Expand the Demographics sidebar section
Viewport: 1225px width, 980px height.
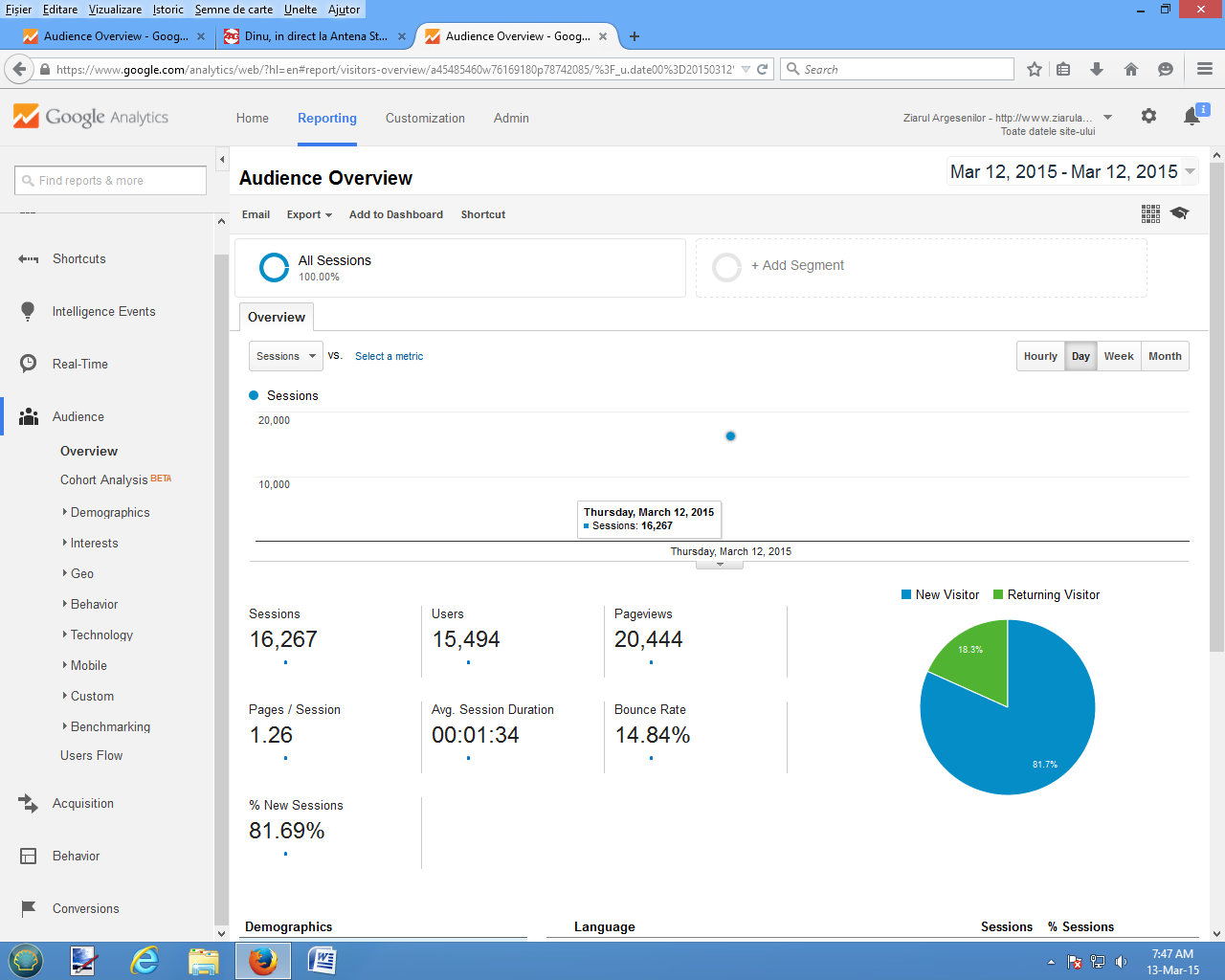pos(109,512)
